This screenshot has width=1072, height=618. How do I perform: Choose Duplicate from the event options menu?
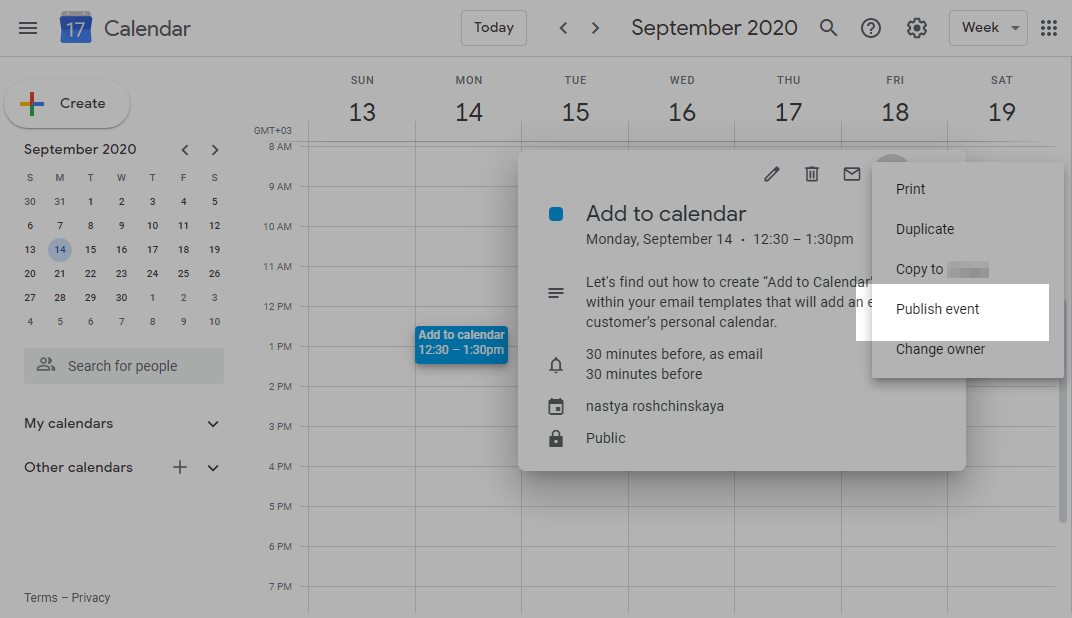click(x=925, y=228)
